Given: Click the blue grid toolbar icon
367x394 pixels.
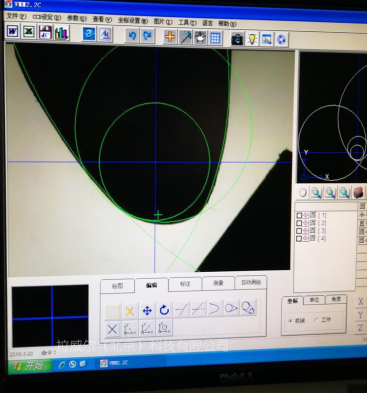Looking at the screenshot, I should (x=215, y=38).
